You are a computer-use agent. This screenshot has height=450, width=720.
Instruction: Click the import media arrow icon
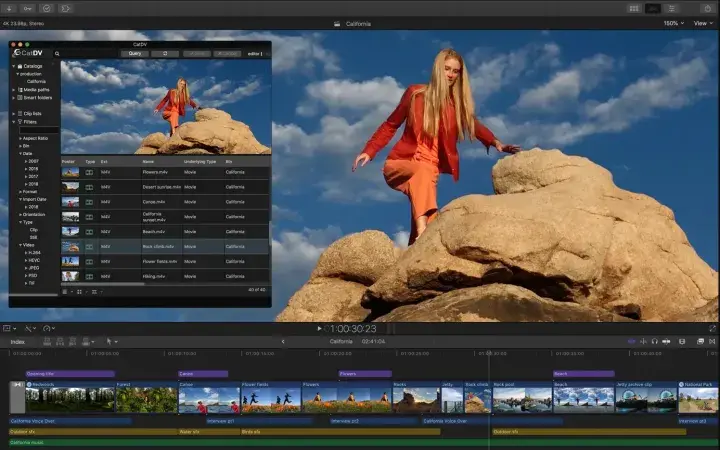pyautogui.click(x=8, y=7)
